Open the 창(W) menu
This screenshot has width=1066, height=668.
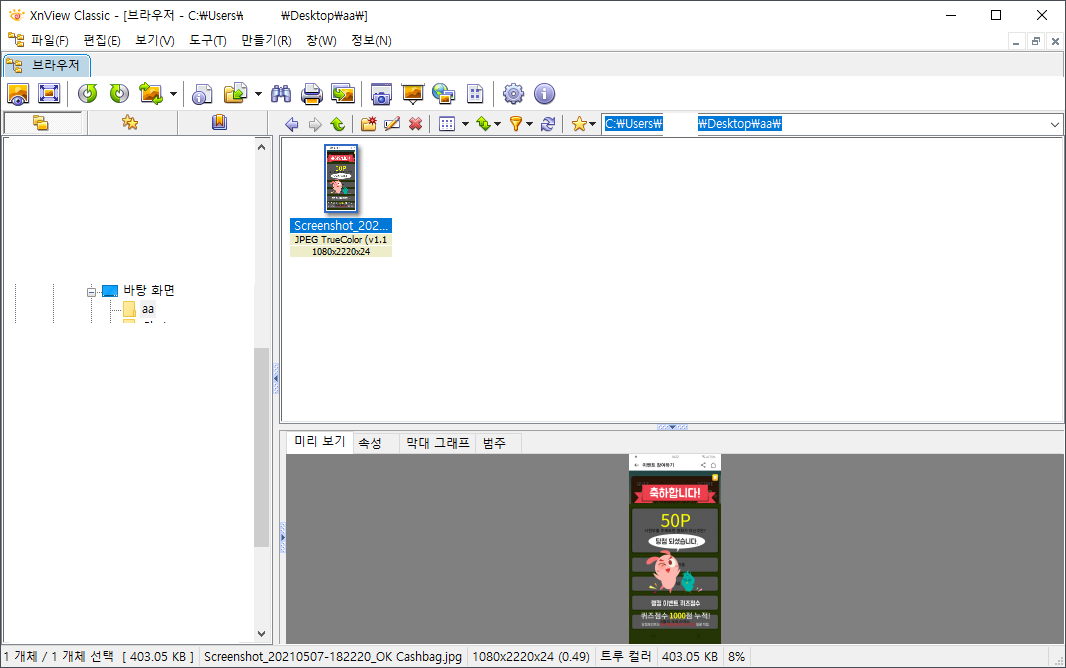(322, 41)
